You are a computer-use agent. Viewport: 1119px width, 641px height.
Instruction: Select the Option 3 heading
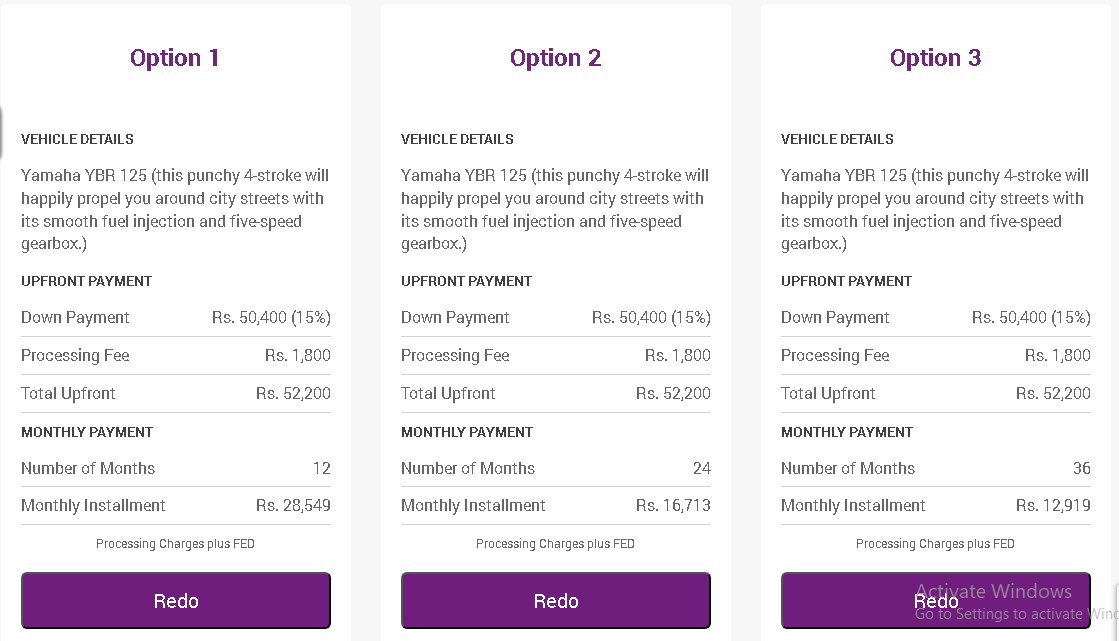point(936,58)
